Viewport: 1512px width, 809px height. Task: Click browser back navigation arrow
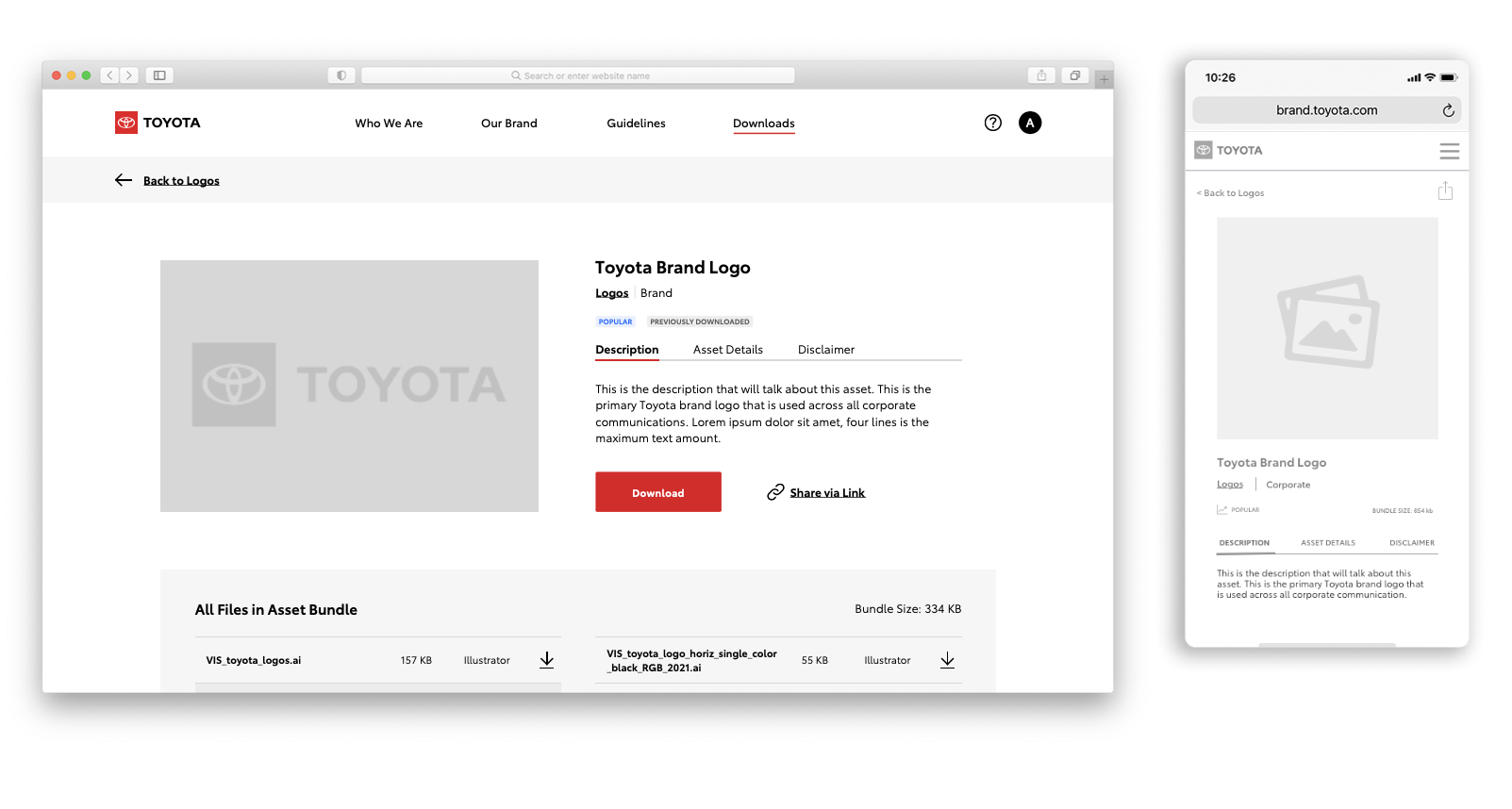pyautogui.click(x=110, y=75)
